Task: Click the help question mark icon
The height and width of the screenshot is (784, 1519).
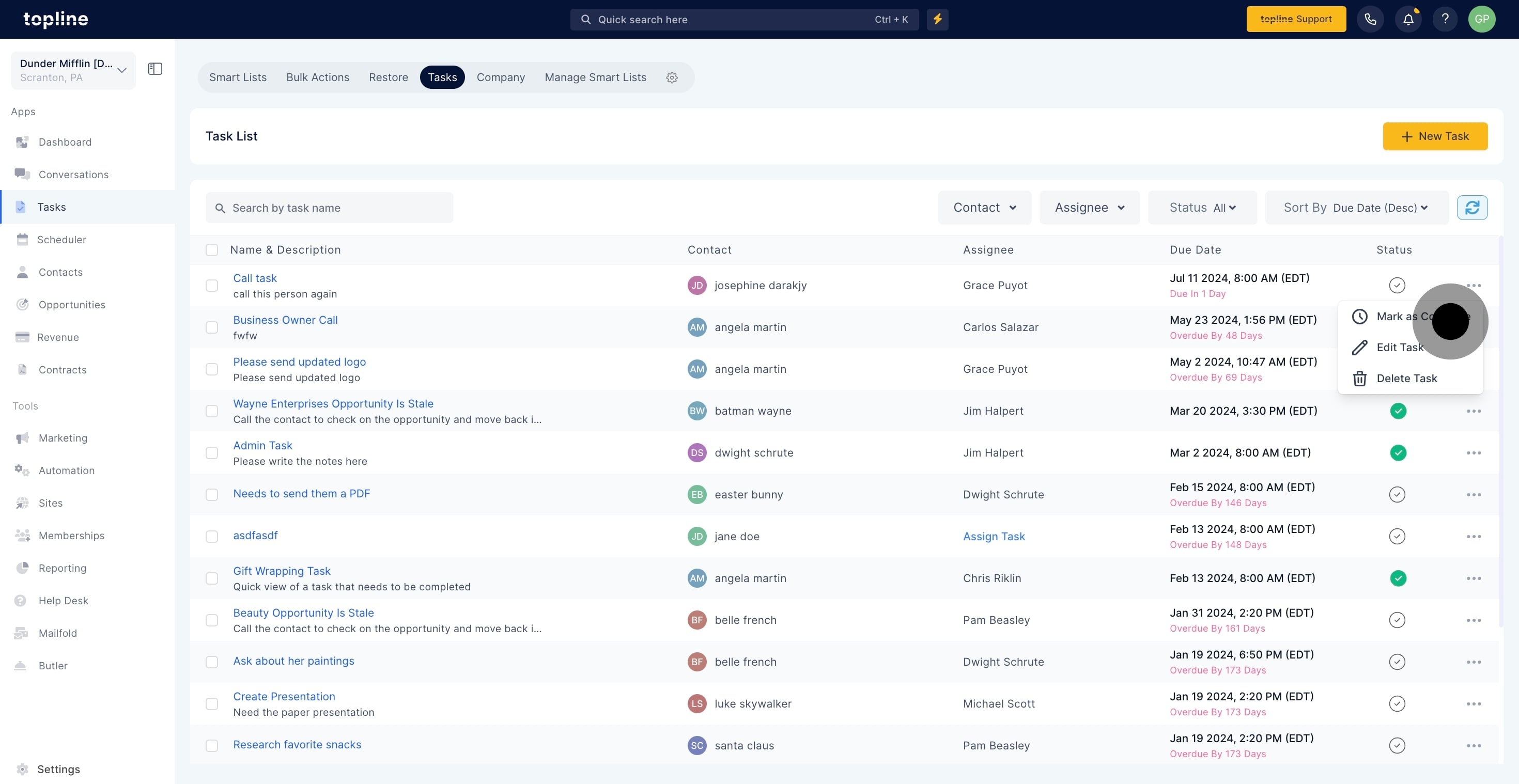Action: (1445, 20)
